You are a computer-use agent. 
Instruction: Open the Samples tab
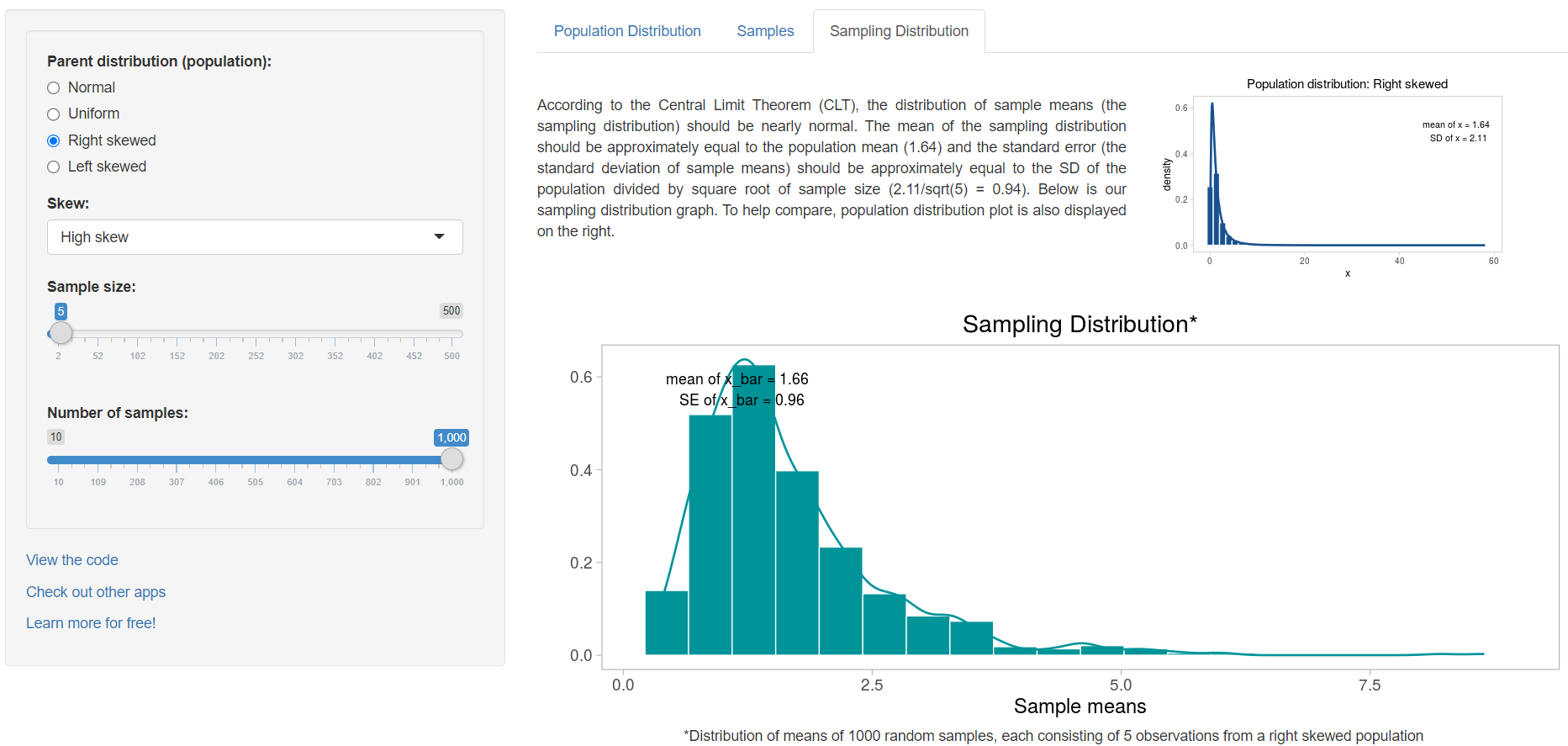(x=765, y=31)
